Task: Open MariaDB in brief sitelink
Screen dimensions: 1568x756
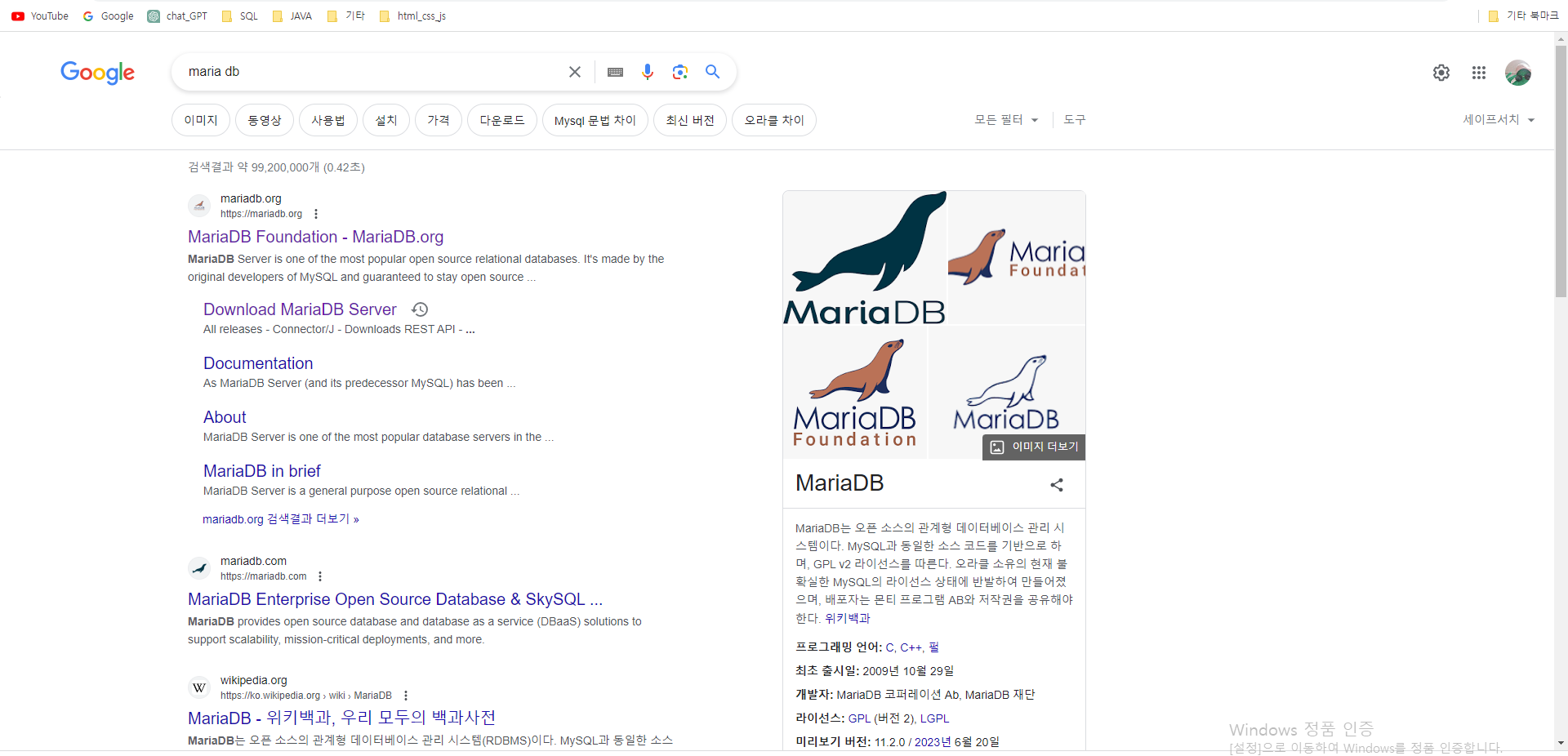Action: [262, 471]
